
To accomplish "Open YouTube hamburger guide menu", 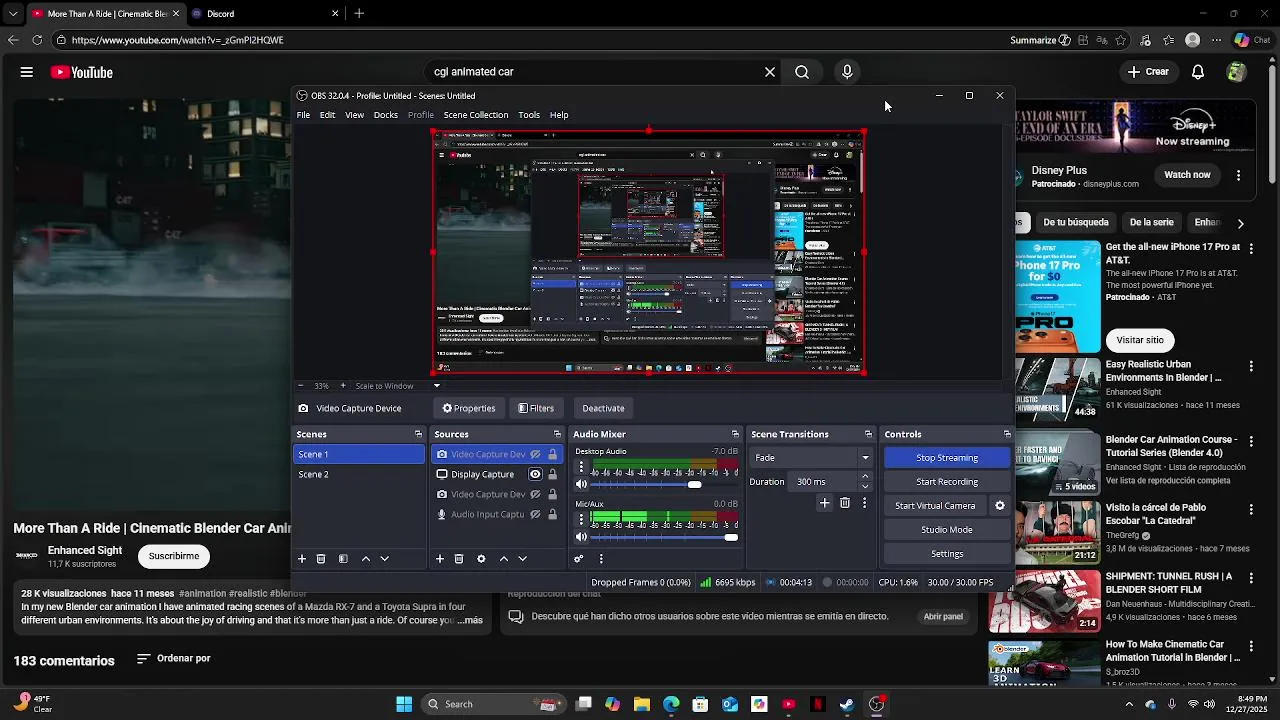I will tap(27, 72).
